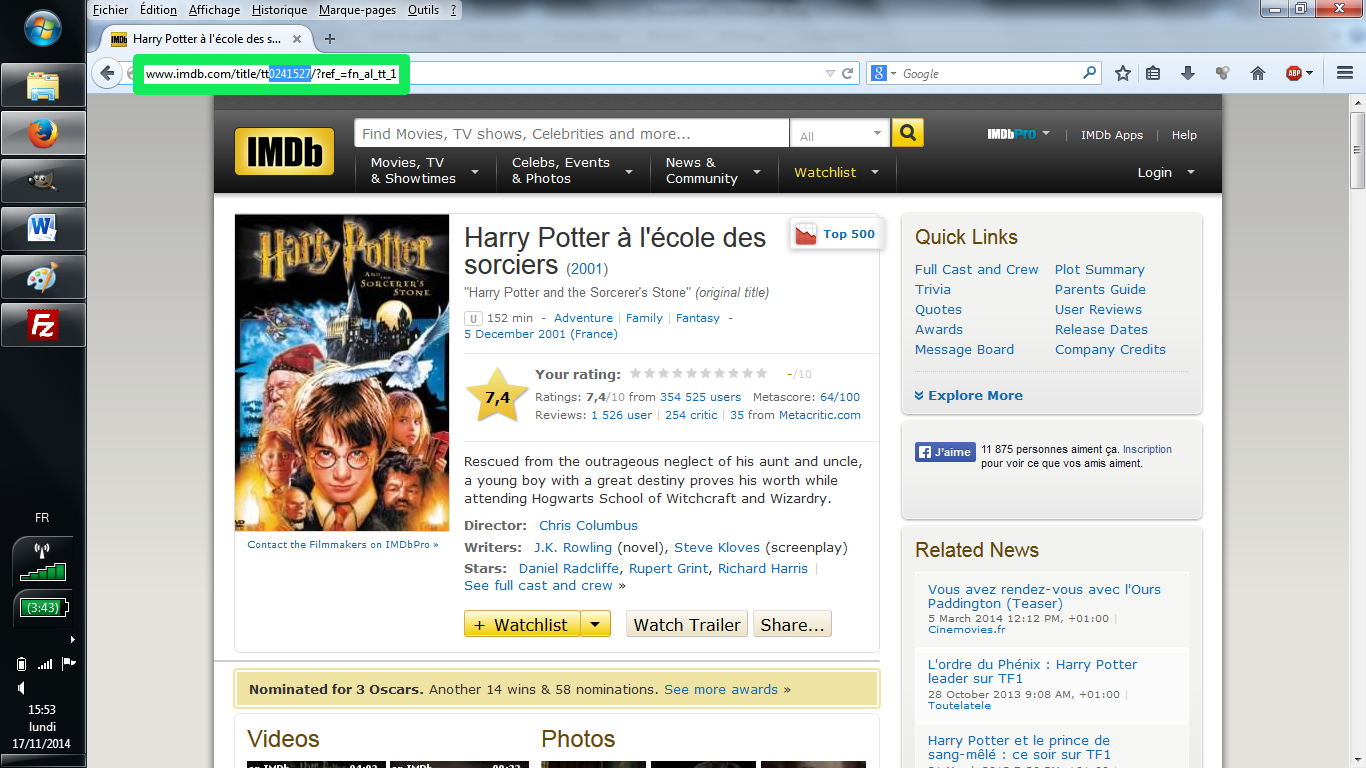Open the URL bar history dropdown arrow
Screen dimensions: 1366x768
pyautogui.click(x=829, y=73)
